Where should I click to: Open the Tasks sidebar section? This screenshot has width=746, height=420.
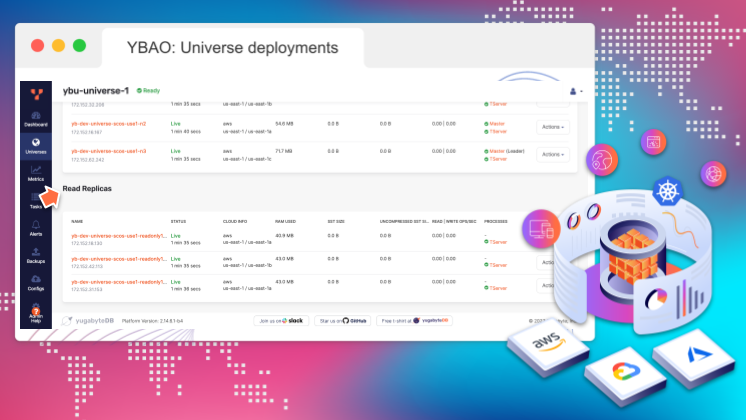click(x=36, y=201)
